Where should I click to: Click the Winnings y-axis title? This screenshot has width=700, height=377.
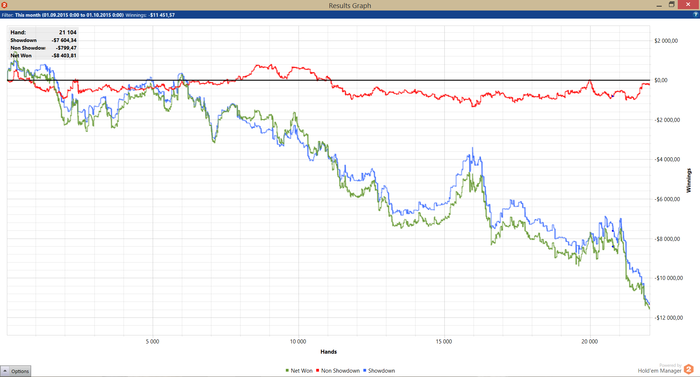(688, 180)
